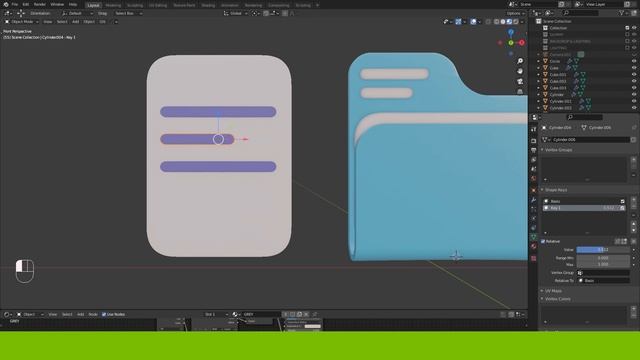Open the Default orientation dropdown
The height and width of the screenshot is (360, 640).
click(78, 13)
